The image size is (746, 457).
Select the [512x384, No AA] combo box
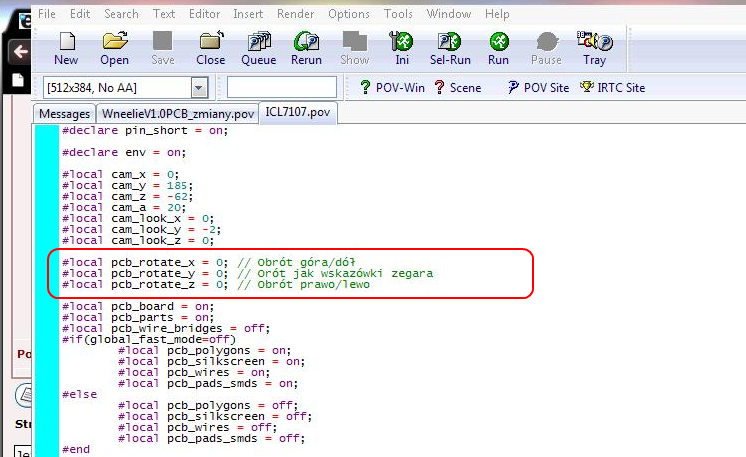[x=126, y=88]
